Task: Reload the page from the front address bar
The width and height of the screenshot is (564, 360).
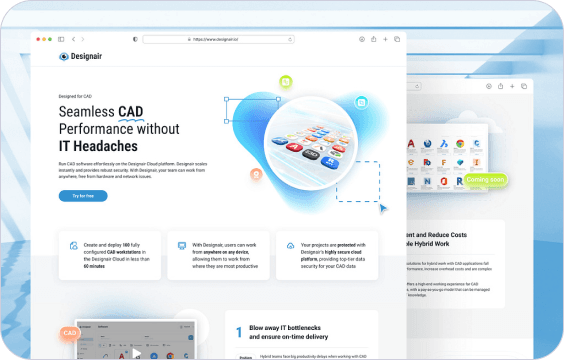Action: [290, 39]
